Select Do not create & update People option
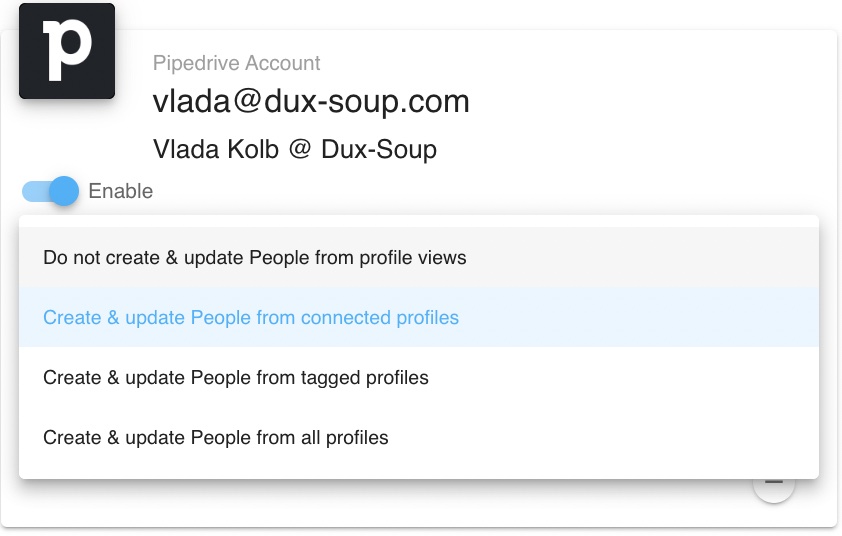This screenshot has height=536, width=842. pyautogui.click(x=419, y=257)
